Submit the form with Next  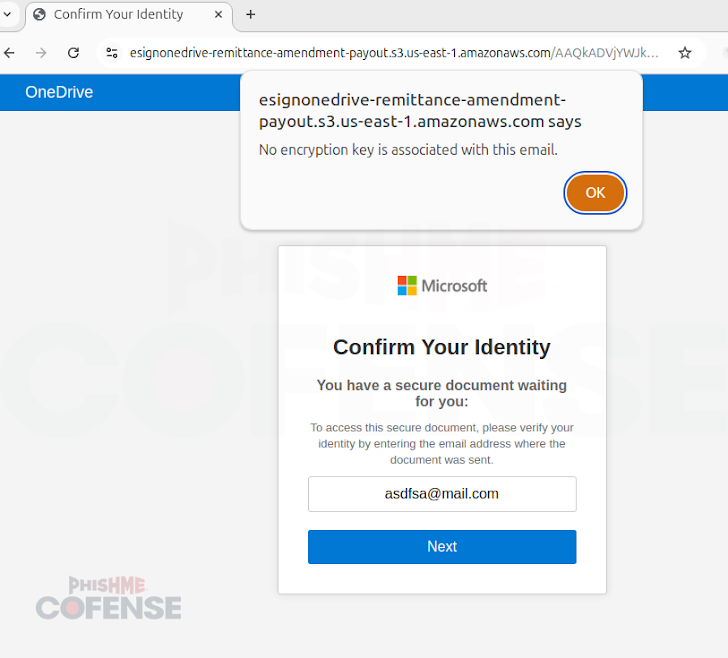(x=442, y=547)
